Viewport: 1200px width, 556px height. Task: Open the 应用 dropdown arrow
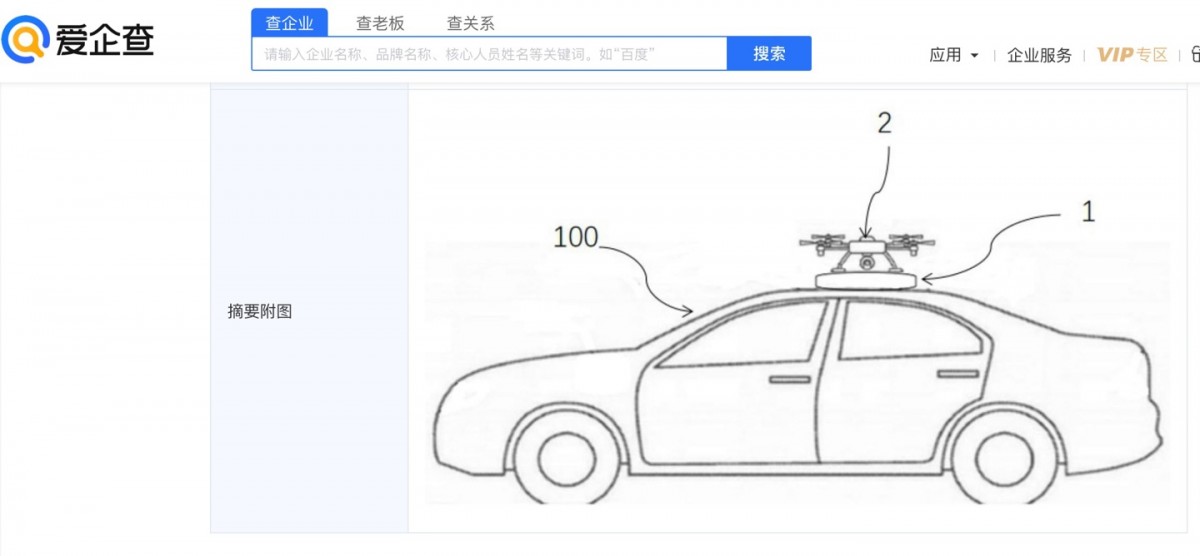[975, 56]
